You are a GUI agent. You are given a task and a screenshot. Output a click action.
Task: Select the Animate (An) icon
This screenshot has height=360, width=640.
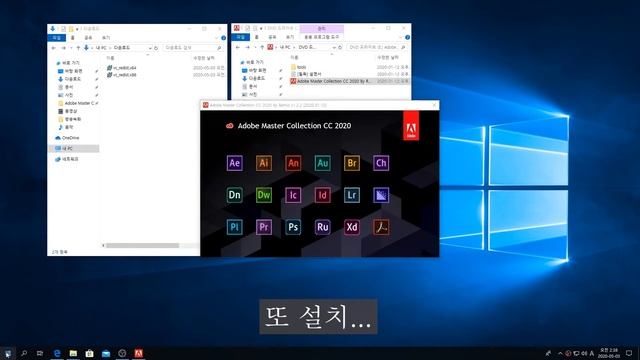[293, 163]
